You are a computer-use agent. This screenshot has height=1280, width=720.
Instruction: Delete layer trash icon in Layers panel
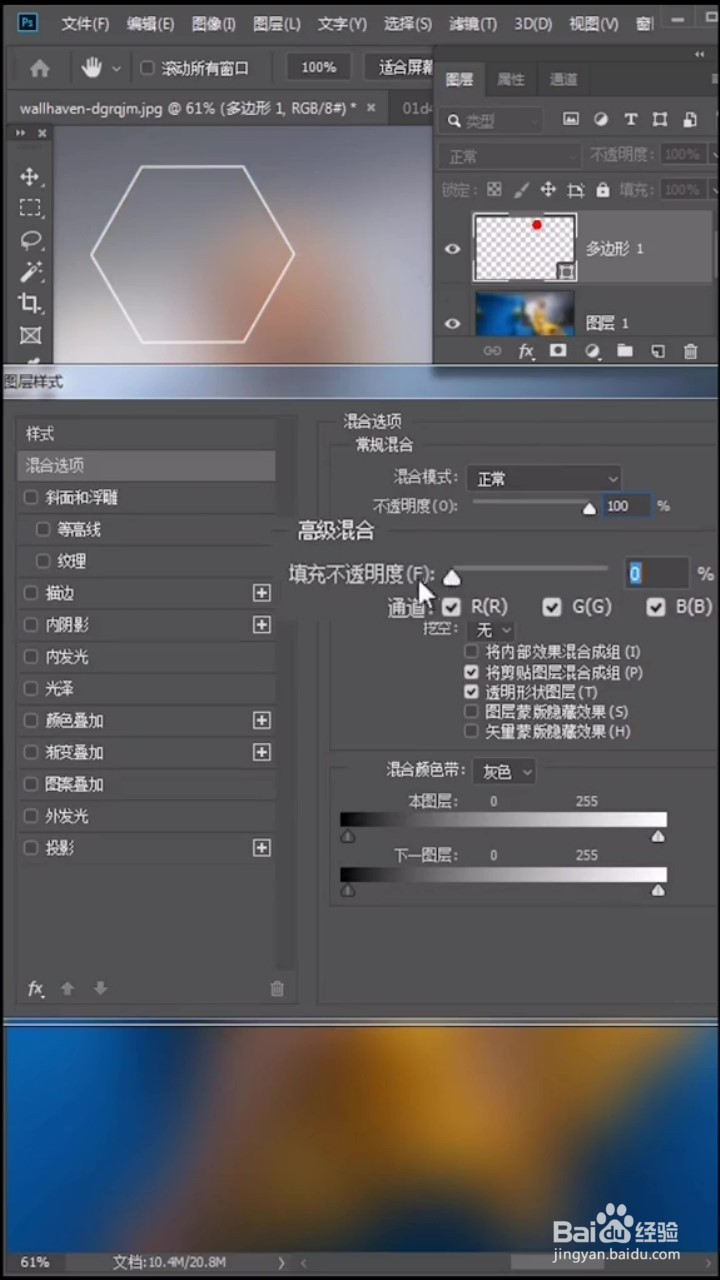coord(690,351)
